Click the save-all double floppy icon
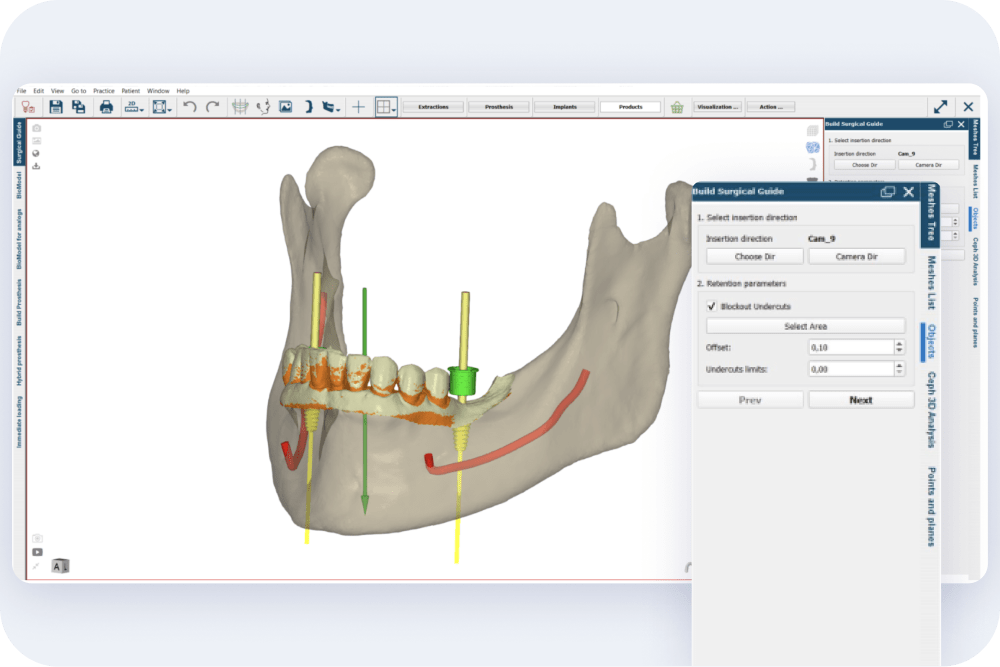The width and height of the screenshot is (1000, 667). click(78, 106)
